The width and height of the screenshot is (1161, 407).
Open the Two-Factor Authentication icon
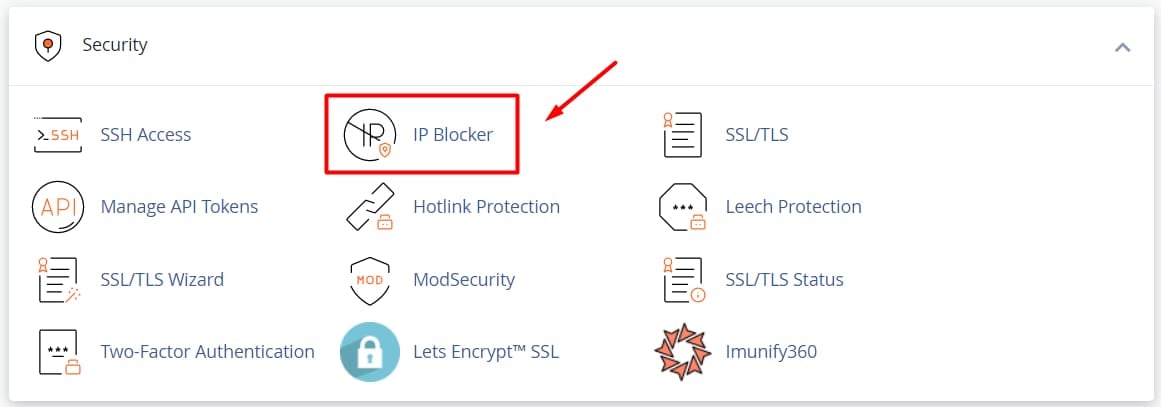(57, 352)
